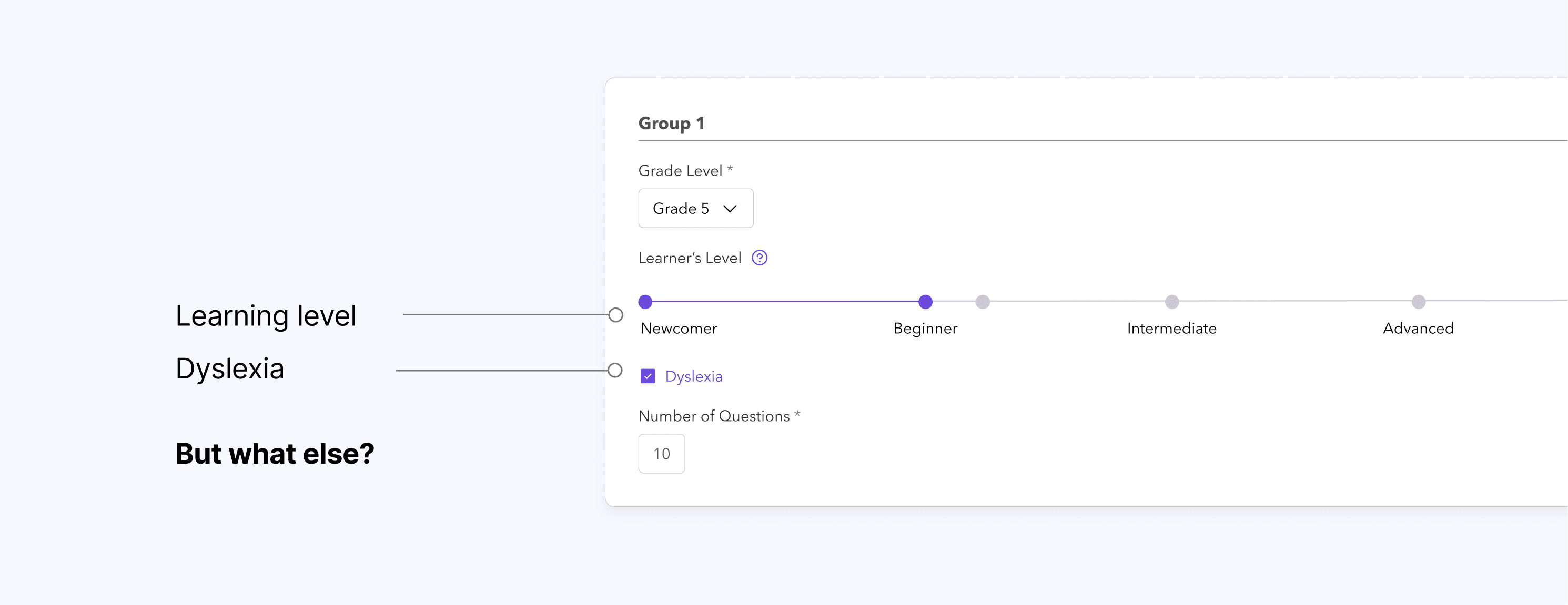Uncheck the Dyslexia checkbox
Image resolution: width=1568 pixels, height=605 pixels.
[648, 376]
